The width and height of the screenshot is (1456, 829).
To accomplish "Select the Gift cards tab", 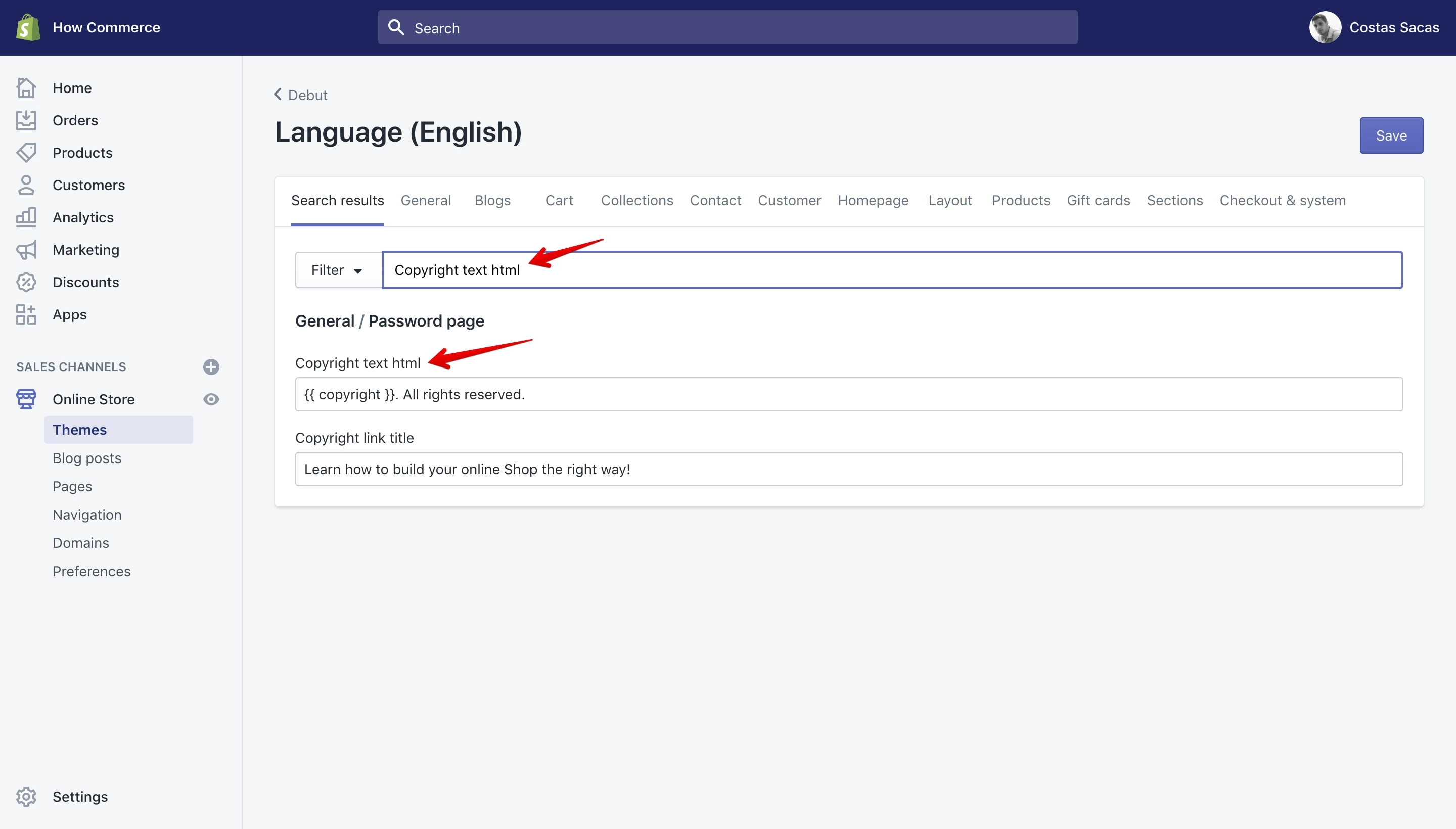I will [1099, 200].
